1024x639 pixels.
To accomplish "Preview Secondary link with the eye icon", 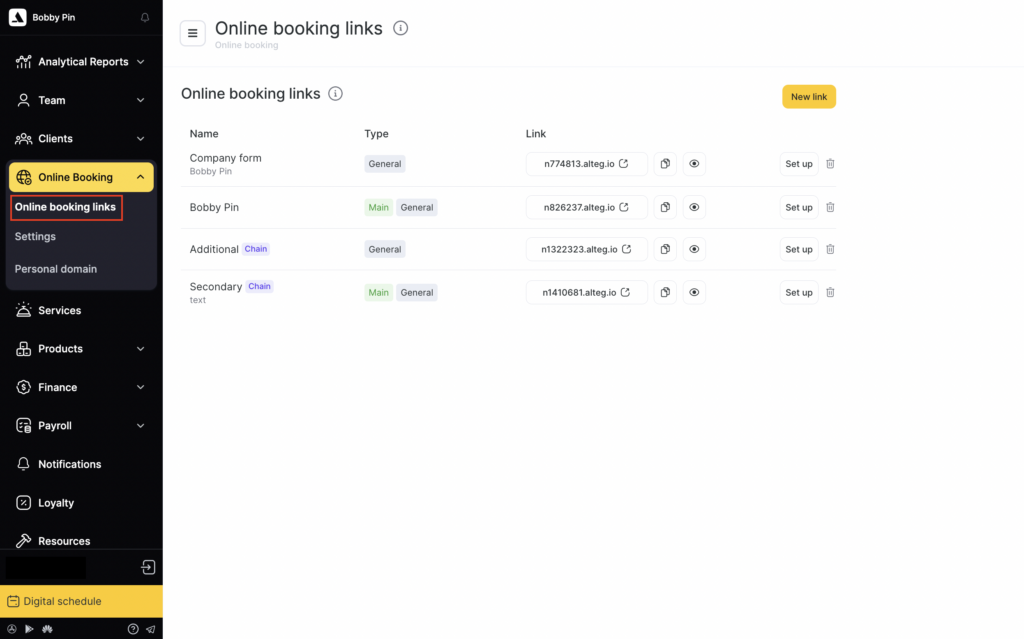I will (694, 292).
